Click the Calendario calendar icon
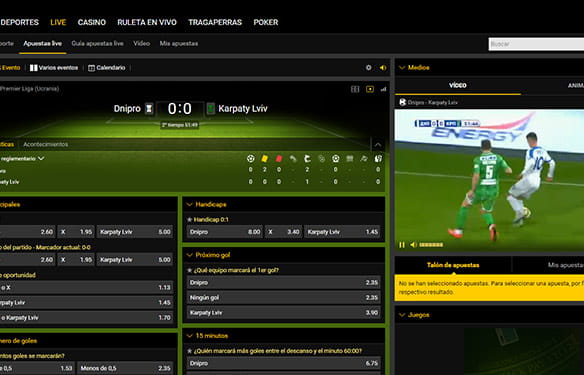Screen dimensions: 584x375 pyautogui.click(x=91, y=68)
